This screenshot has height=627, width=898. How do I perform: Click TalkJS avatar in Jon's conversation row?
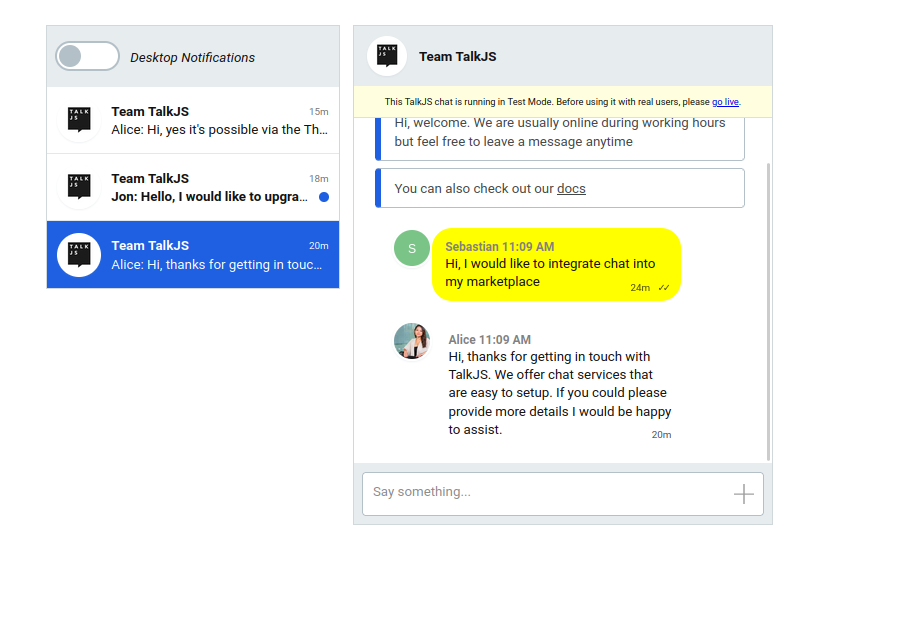[x=79, y=187]
